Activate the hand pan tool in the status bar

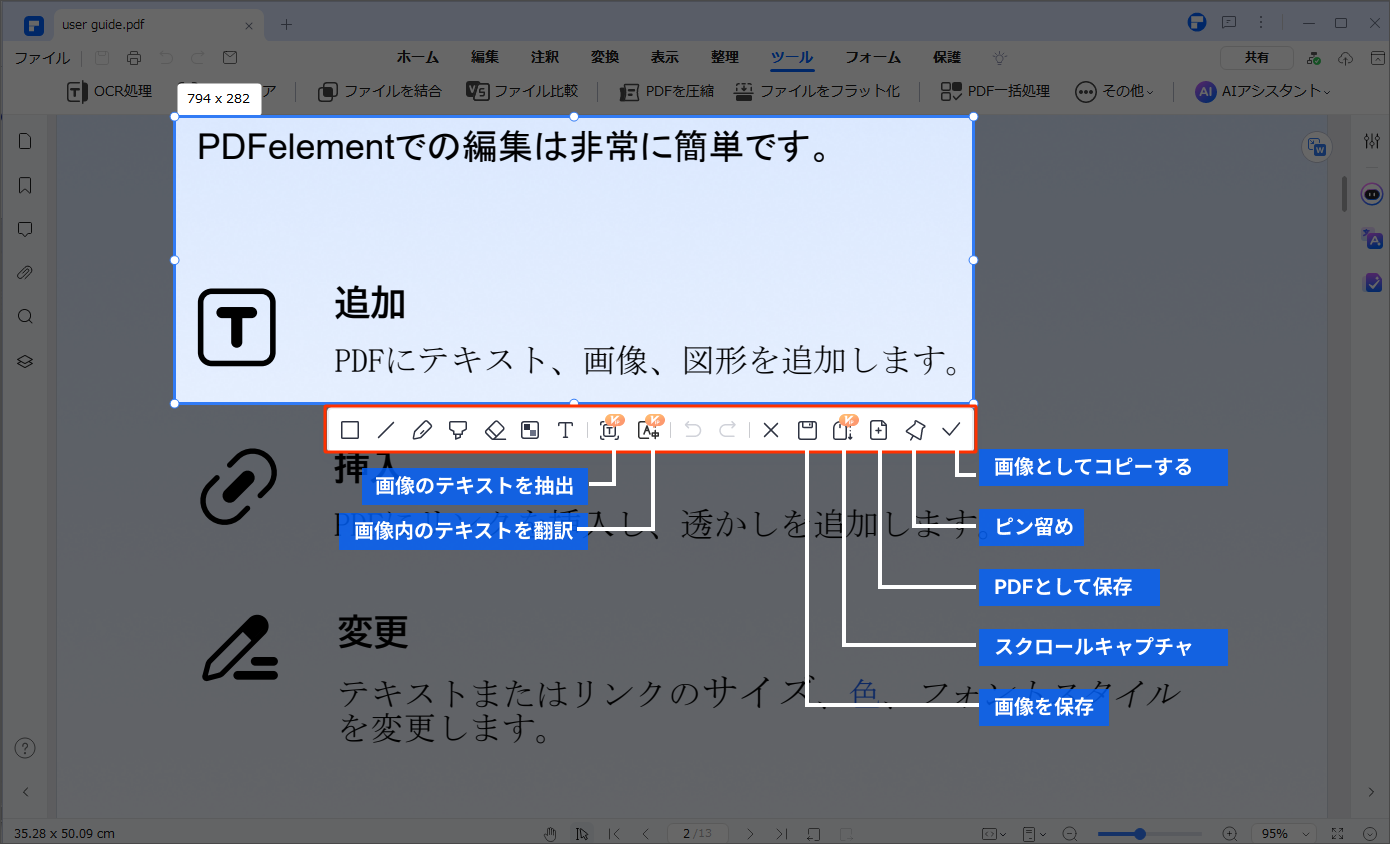[x=550, y=834]
